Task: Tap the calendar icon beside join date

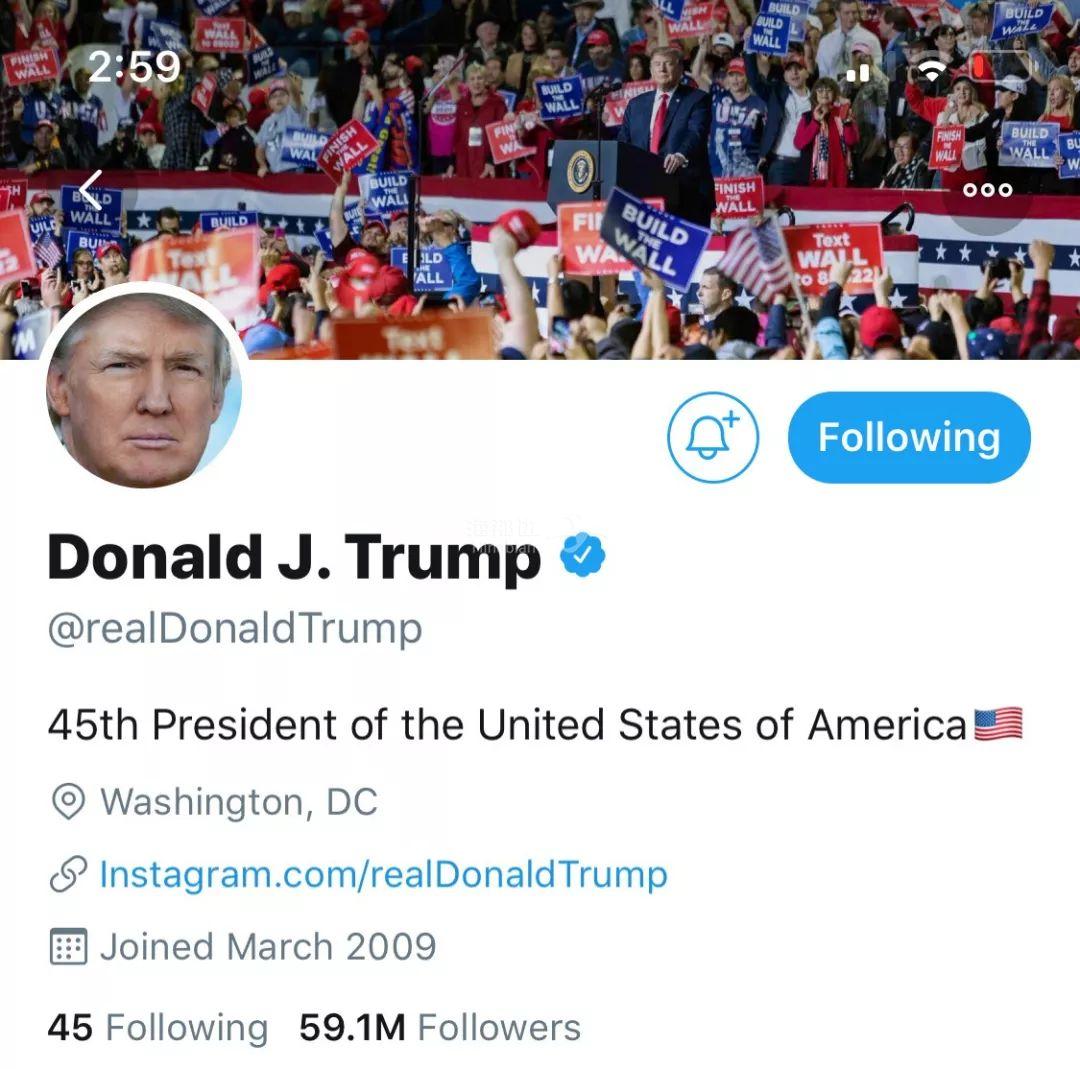Action: click(68, 946)
